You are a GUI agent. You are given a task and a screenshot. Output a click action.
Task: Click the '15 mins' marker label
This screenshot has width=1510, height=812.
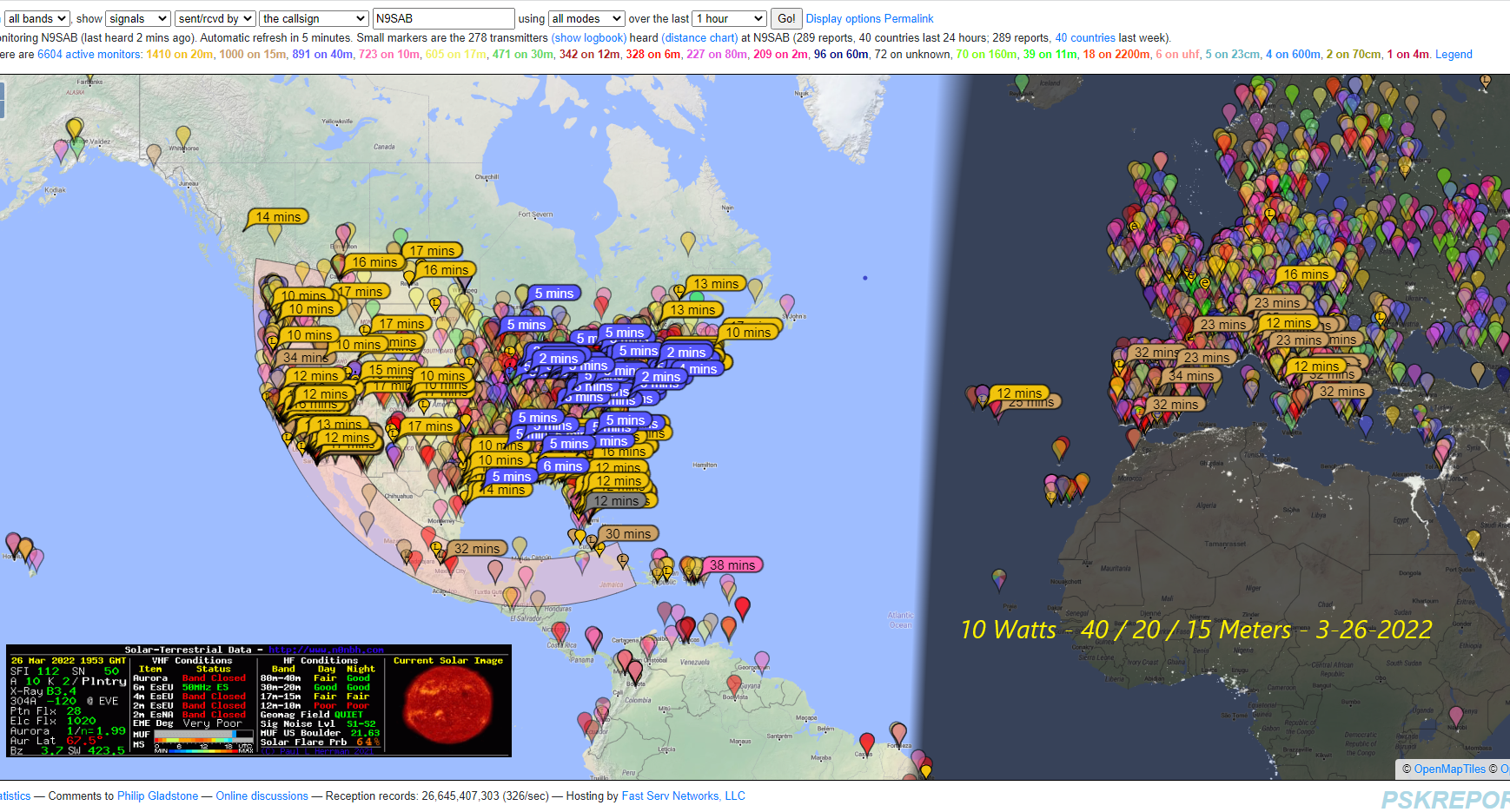click(391, 370)
